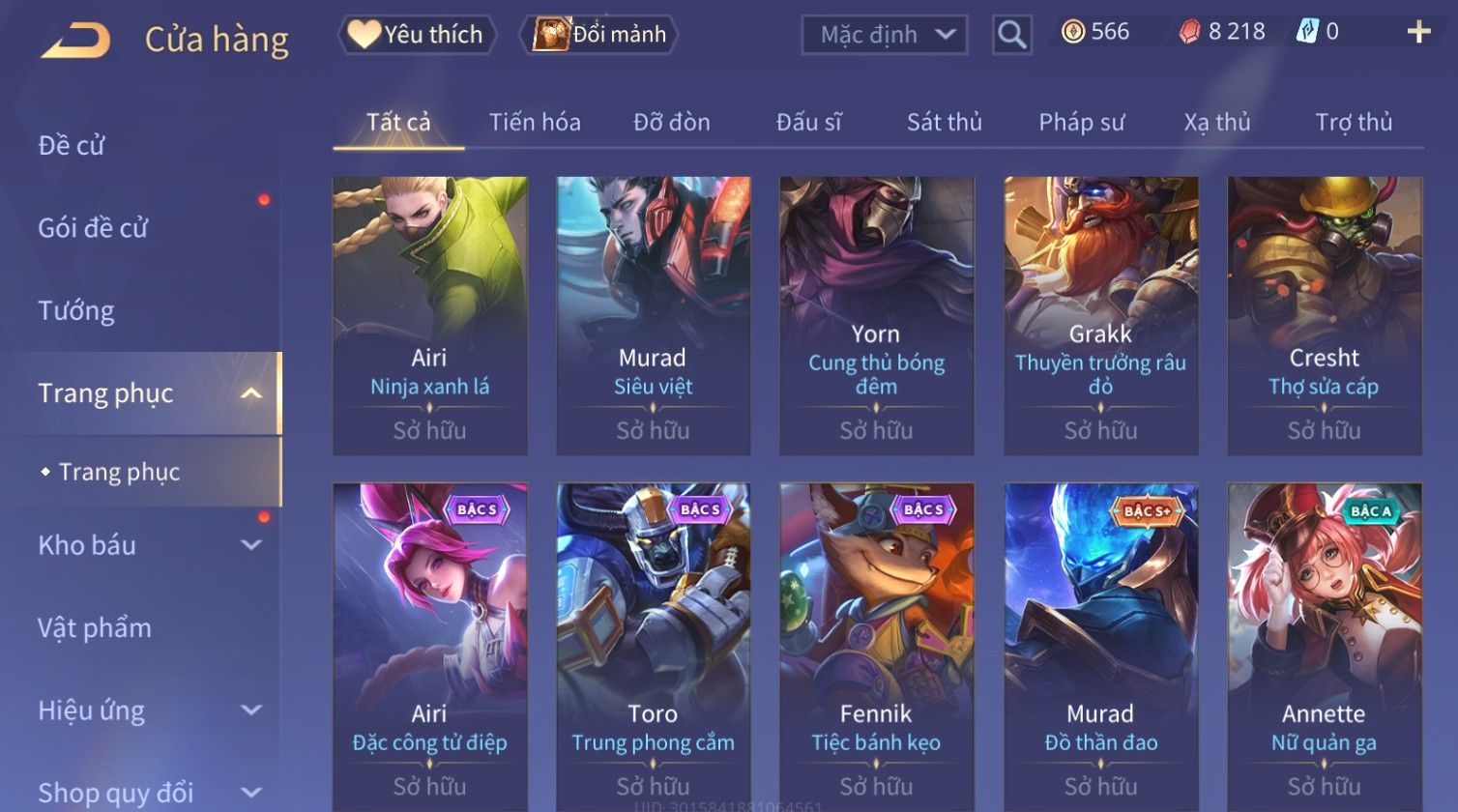This screenshot has width=1458, height=812.
Task: Select Murad Siêu việt skin card
Action: click(654, 315)
